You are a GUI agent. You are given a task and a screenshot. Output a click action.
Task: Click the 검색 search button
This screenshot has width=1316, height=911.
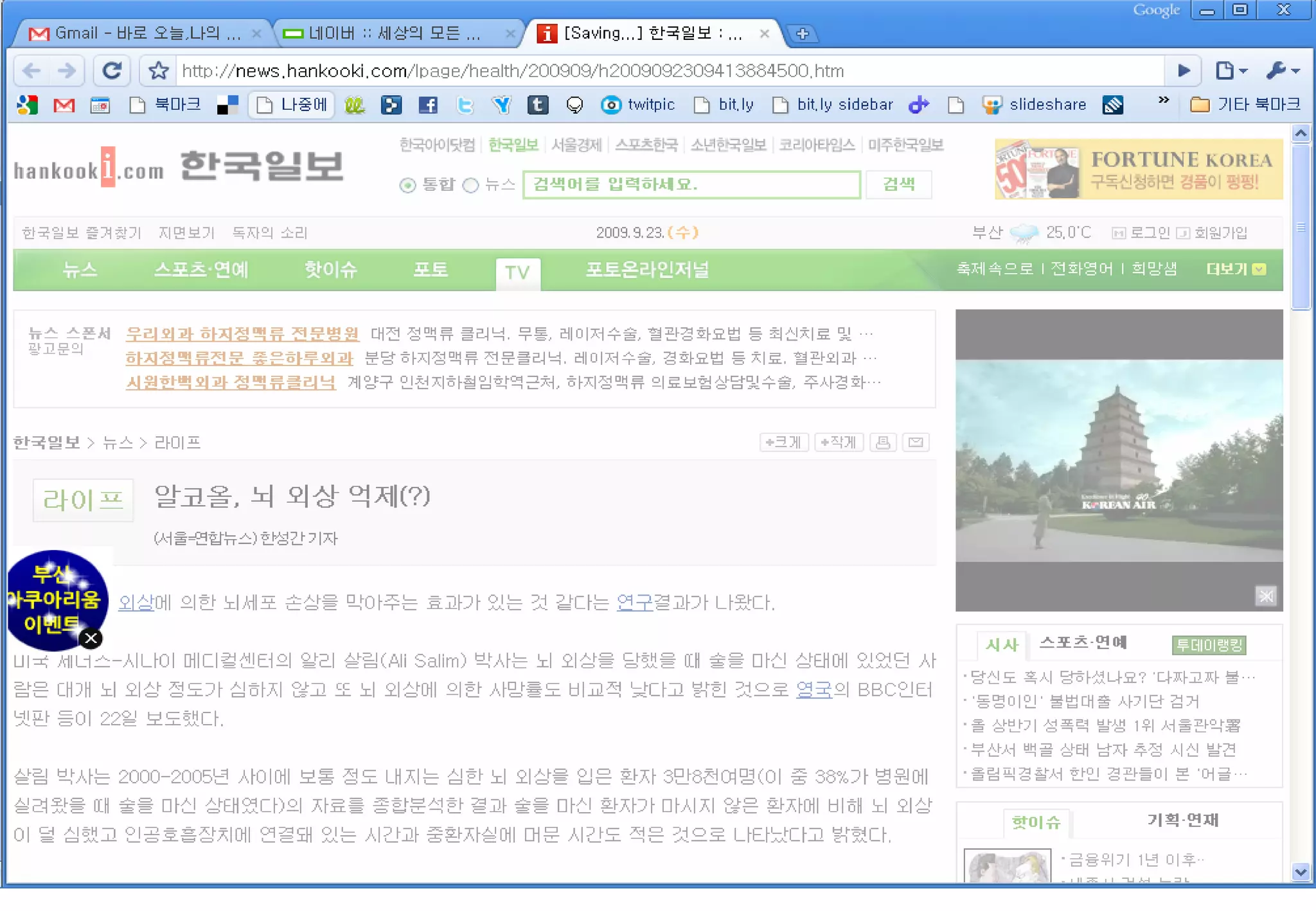898,184
